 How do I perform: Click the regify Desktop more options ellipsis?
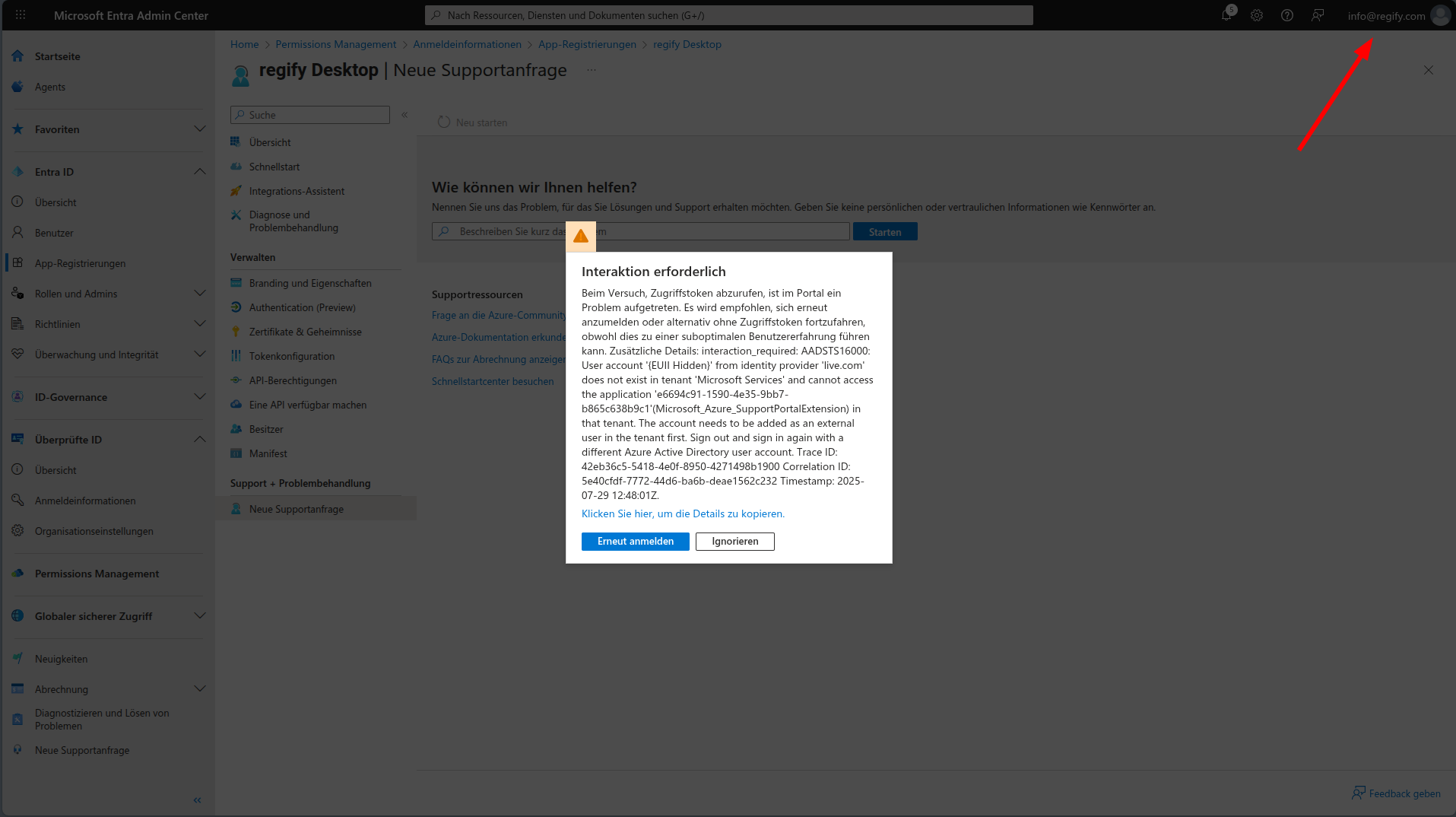[x=592, y=70]
